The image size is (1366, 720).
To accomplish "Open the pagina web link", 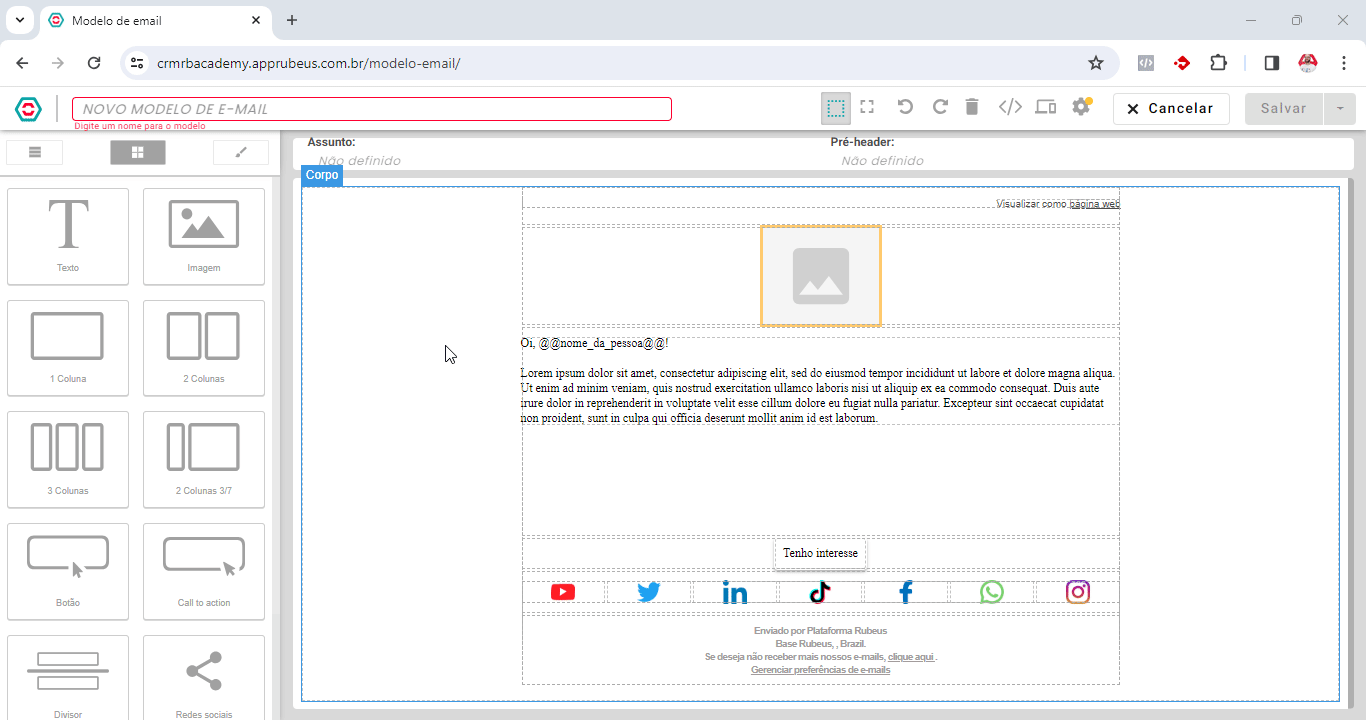I will 1094,204.
